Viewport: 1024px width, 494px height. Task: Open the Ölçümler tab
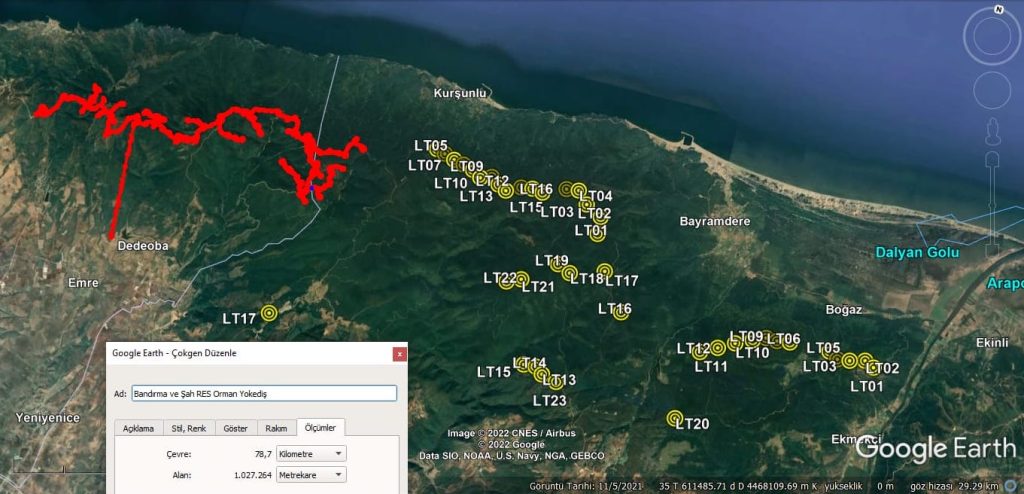tap(321, 427)
